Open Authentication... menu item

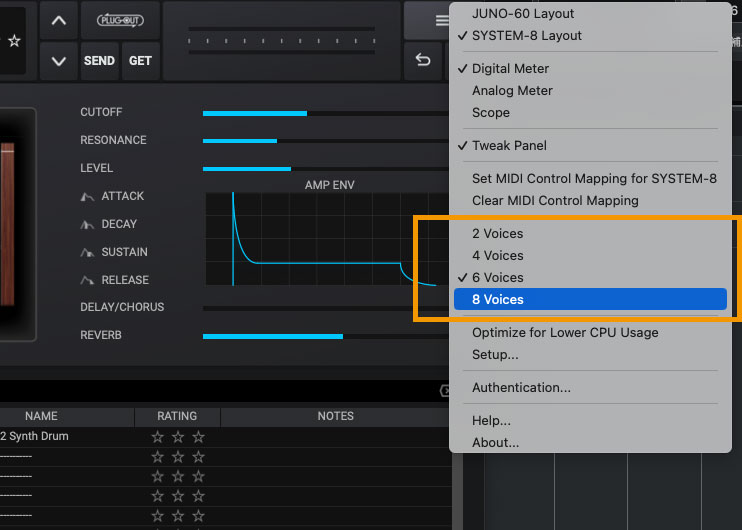click(x=590, y=388)
